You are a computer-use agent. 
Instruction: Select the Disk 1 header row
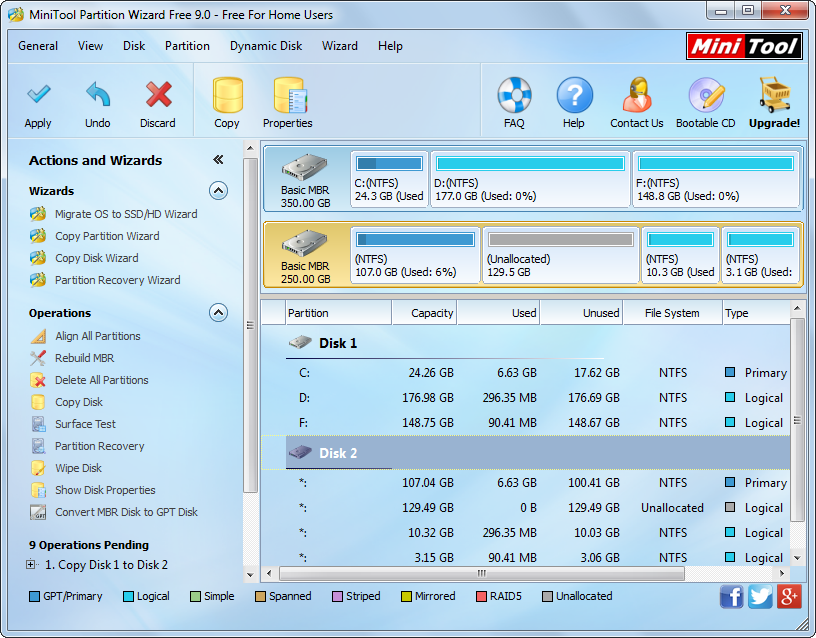[x=526, y=343]
